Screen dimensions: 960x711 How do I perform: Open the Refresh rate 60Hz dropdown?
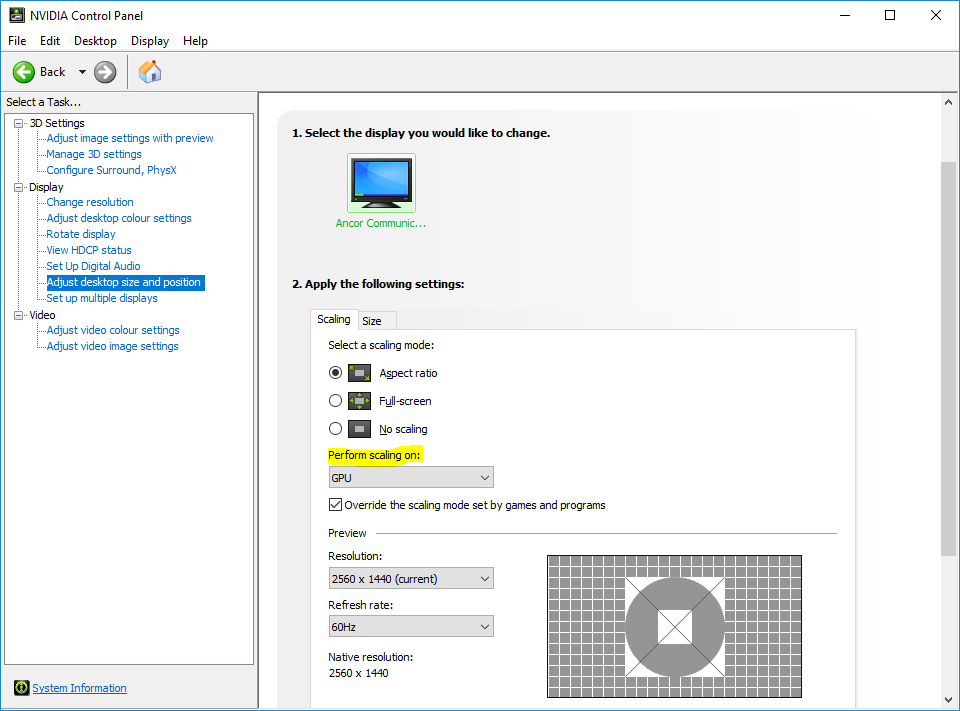[x=411, y=626]
